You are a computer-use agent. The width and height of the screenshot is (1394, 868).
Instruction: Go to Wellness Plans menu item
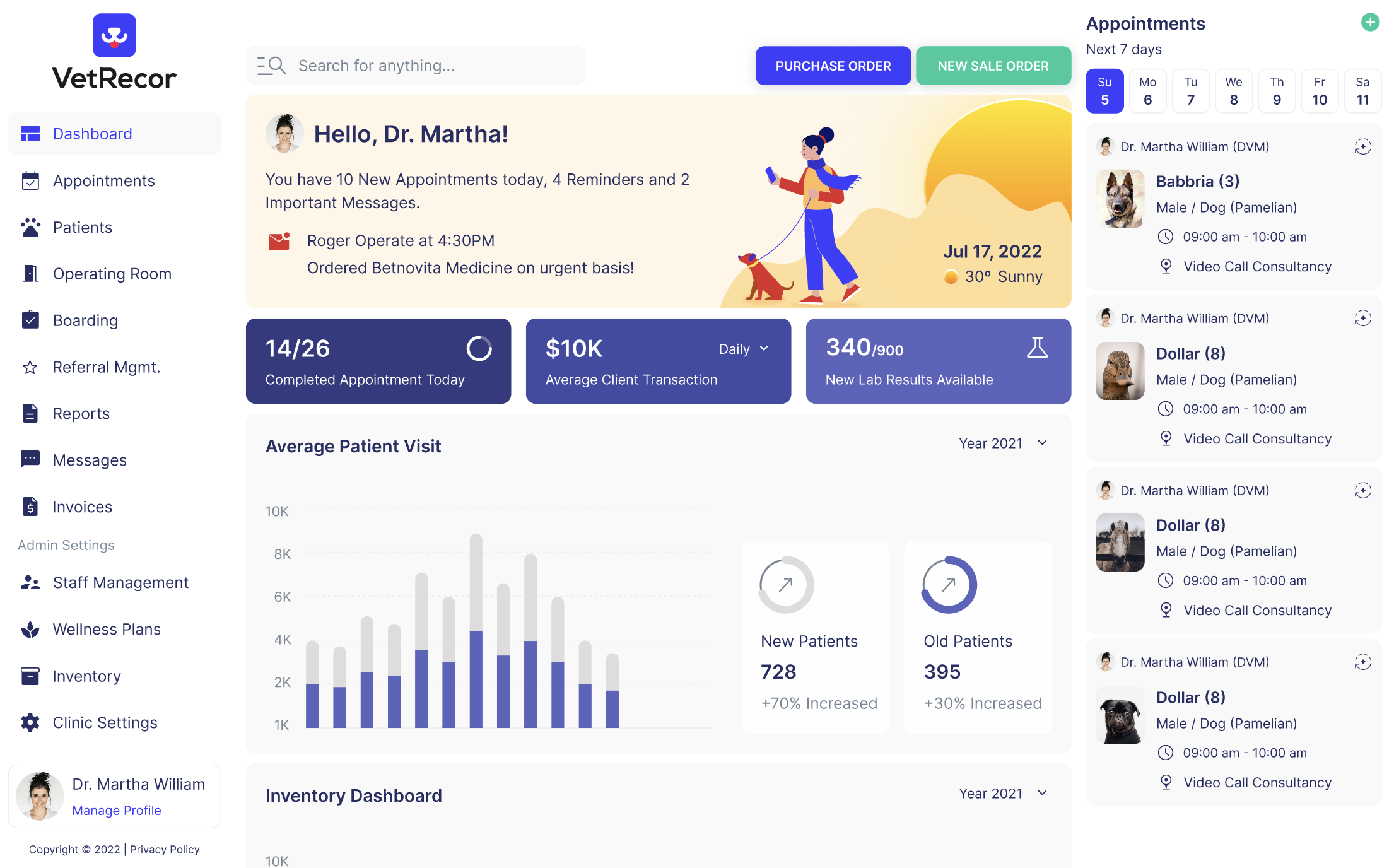pos(107,629)
